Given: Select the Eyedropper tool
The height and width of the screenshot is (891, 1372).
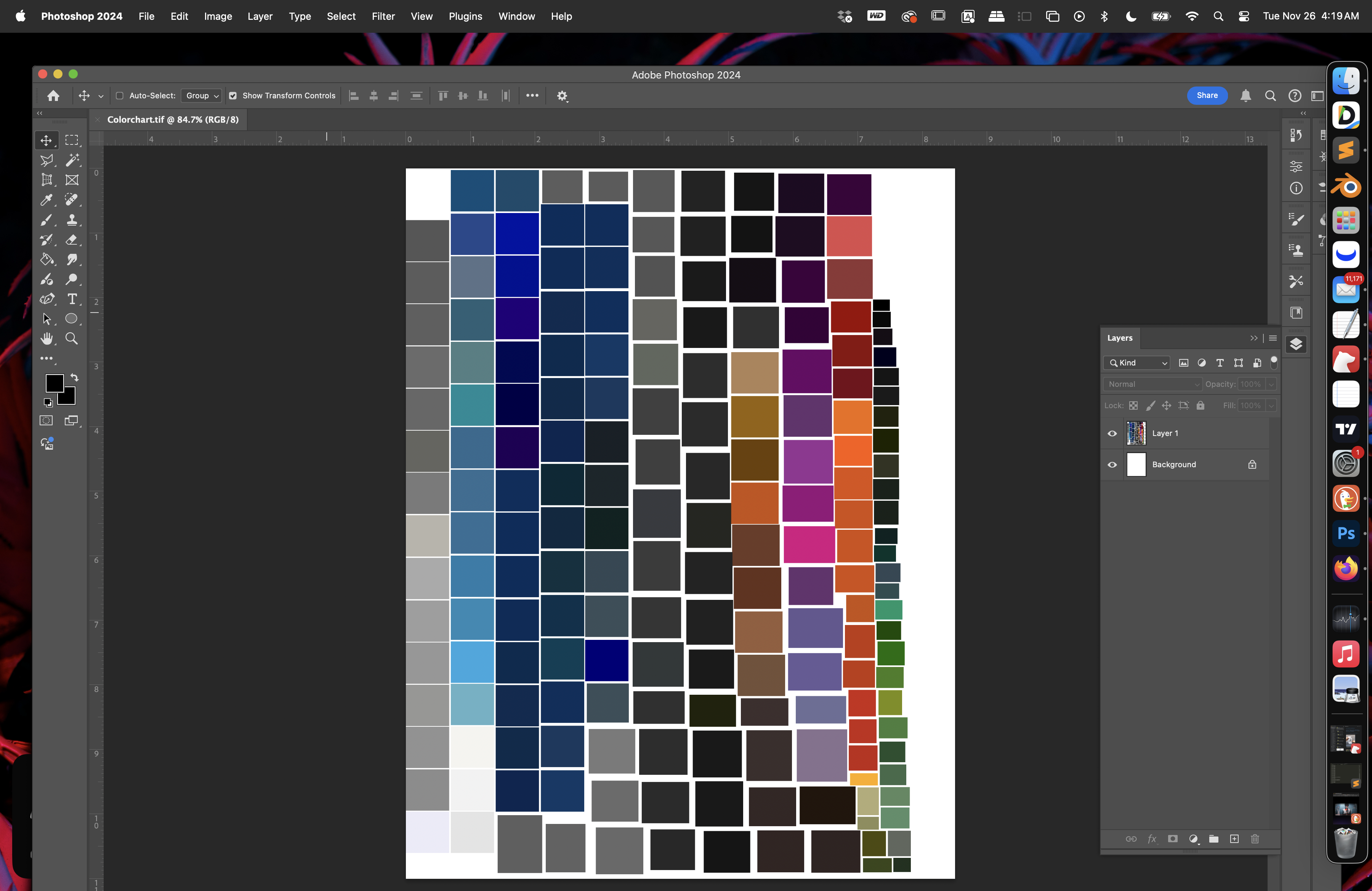Looking at the screenshot, I should tap(47, 200).
